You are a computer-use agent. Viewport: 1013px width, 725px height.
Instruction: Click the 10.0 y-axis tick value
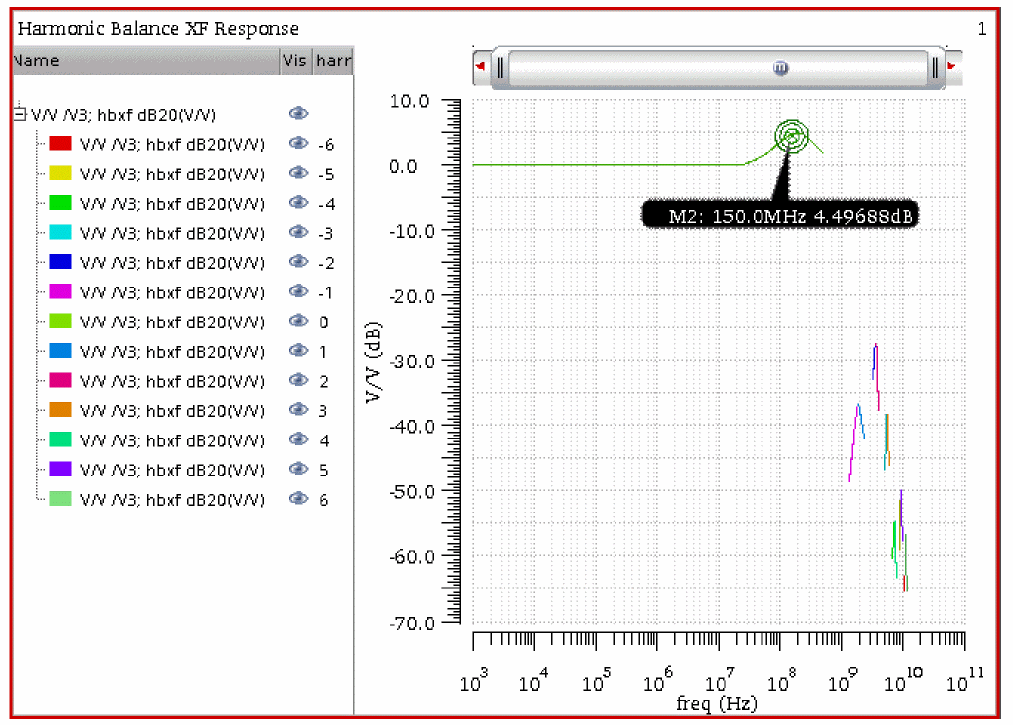tap(409, 101)
